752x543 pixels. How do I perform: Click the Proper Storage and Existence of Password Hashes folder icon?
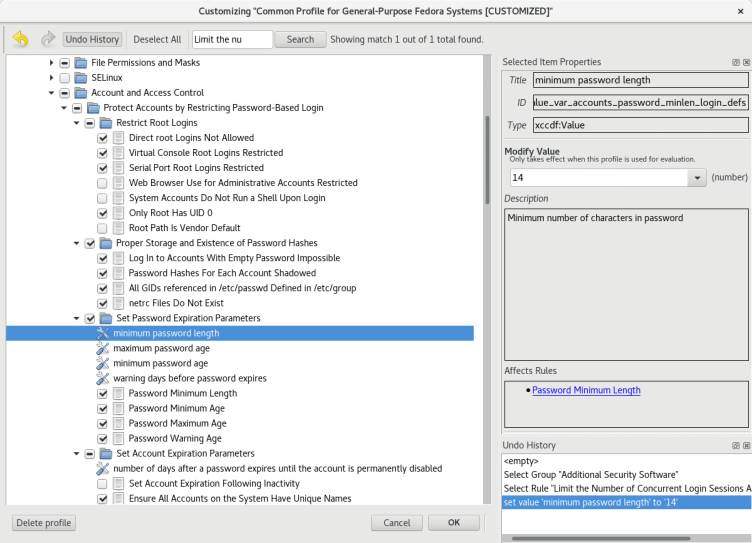click(x=106, y=243)
